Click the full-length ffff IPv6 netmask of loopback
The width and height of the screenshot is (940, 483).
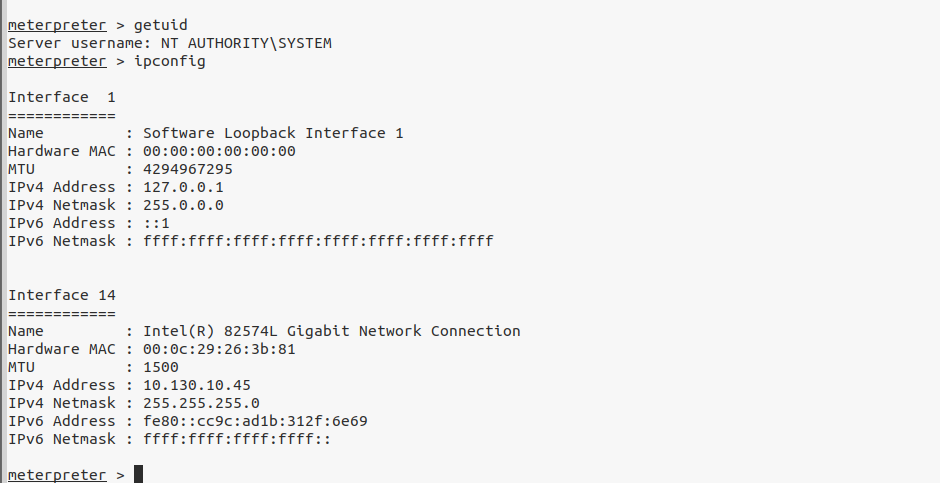(x=318, y=241)
